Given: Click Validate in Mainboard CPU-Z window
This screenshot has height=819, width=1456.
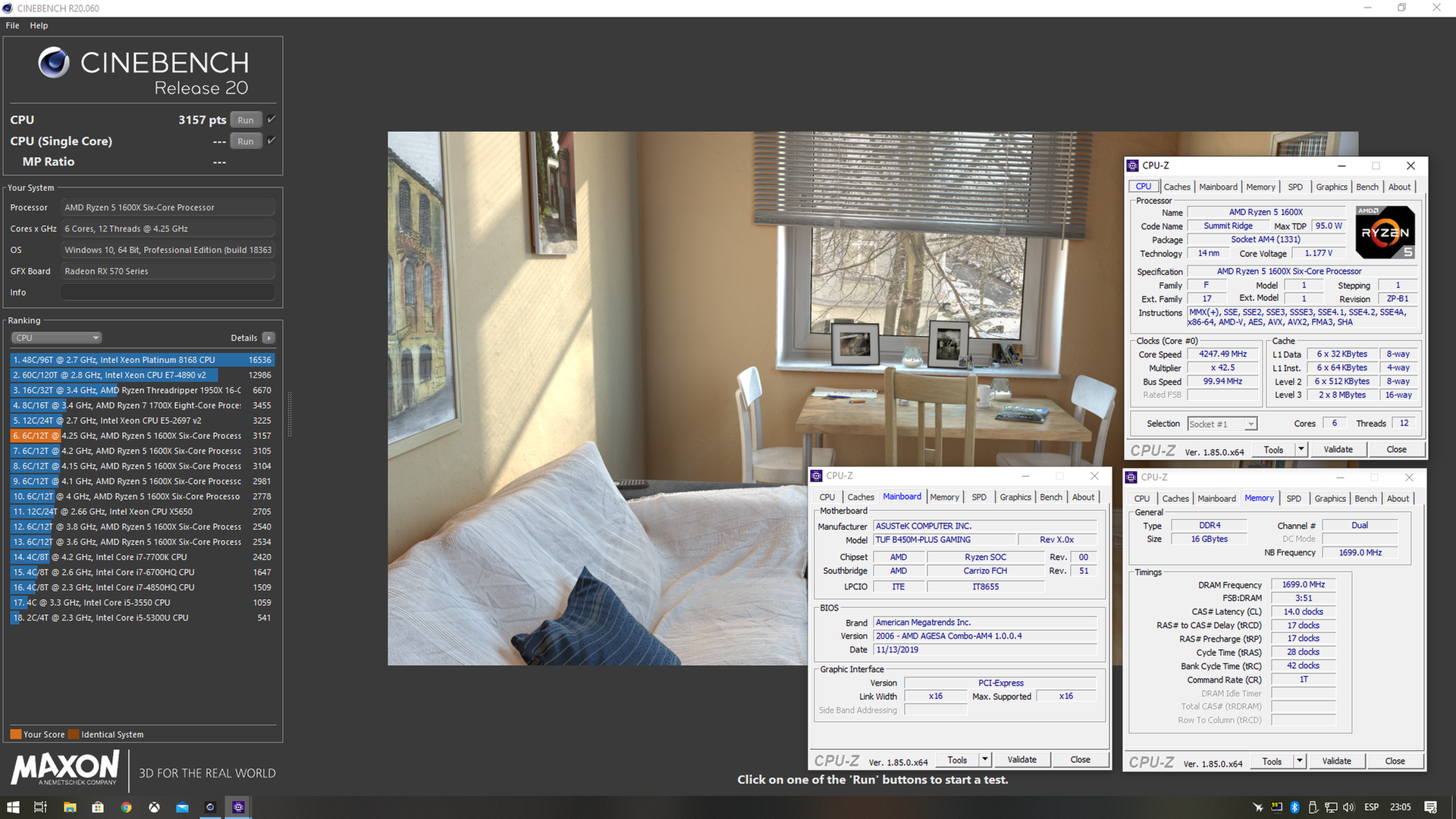Looking at the screenshot, I should click(x=1022, y=760).
